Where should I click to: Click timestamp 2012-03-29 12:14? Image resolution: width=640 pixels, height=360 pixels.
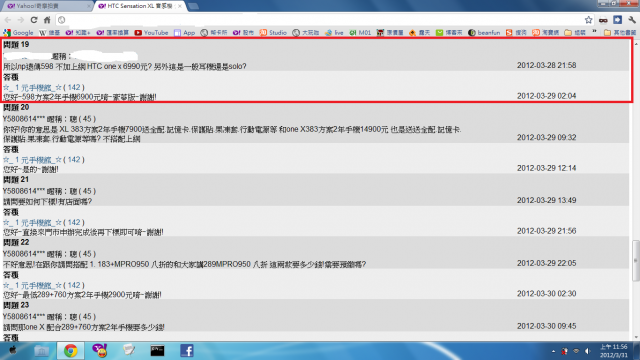(547, 168)
